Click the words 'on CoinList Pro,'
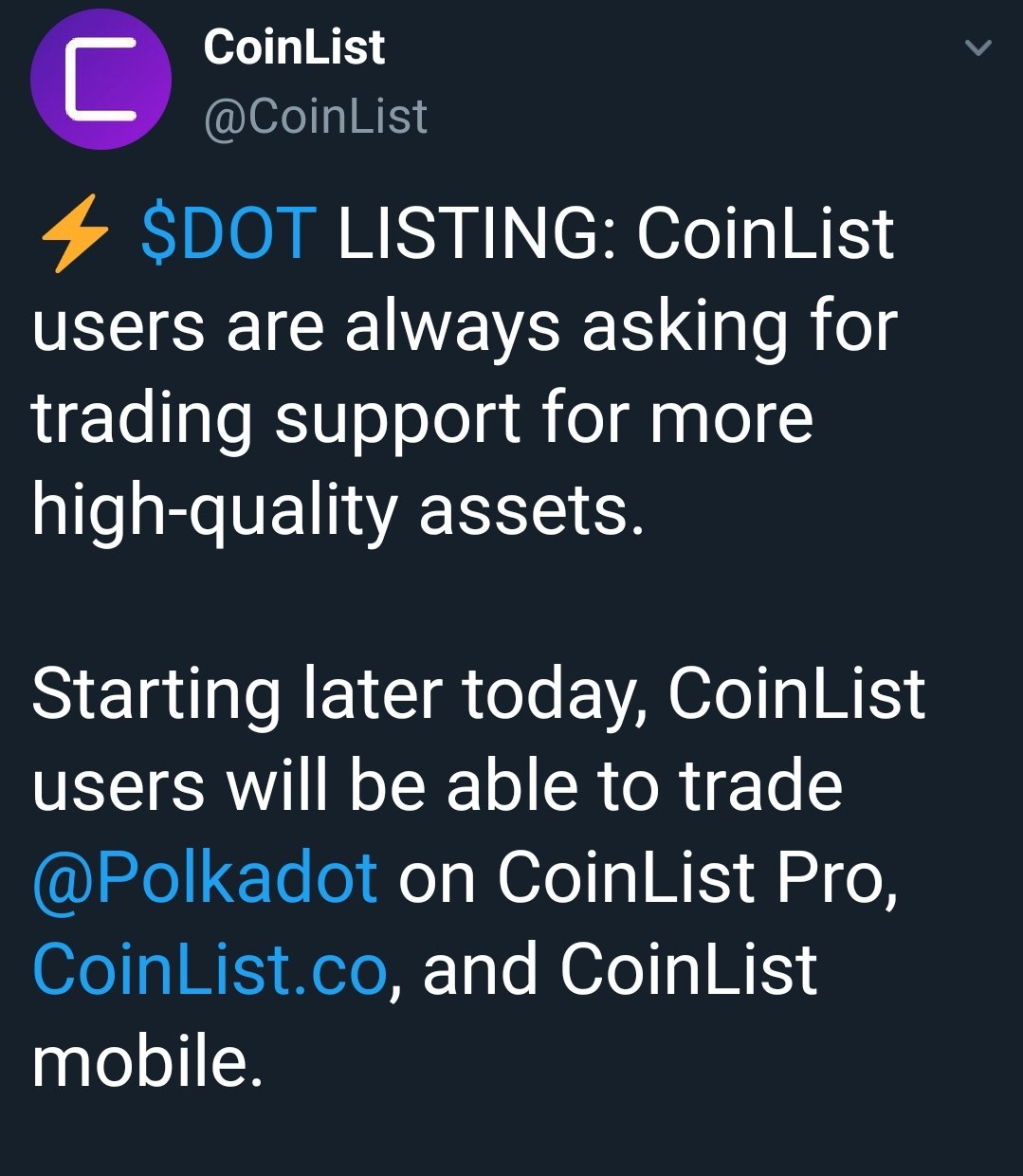This screenshot has width=1023, height=1176. (649, 877)
